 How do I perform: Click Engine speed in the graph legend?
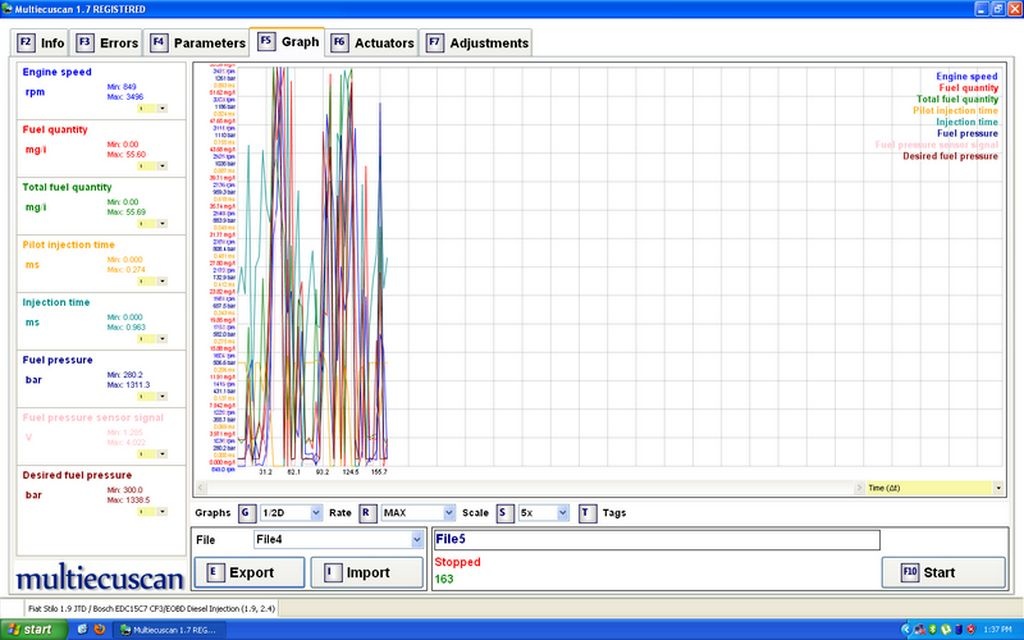click(967, 76)
